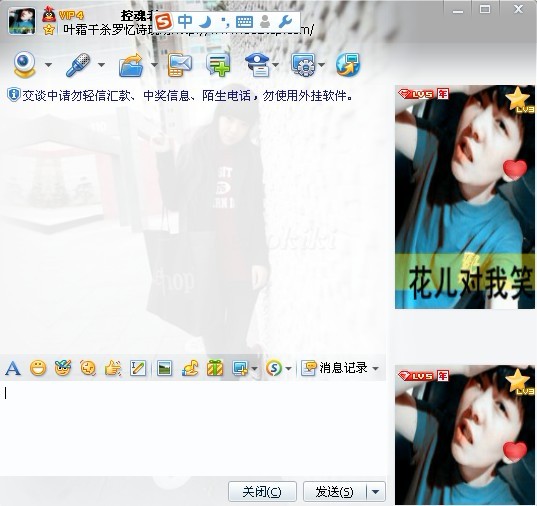Start a video call with webcam icon
The image size is (537, 506).
point(25,64)
